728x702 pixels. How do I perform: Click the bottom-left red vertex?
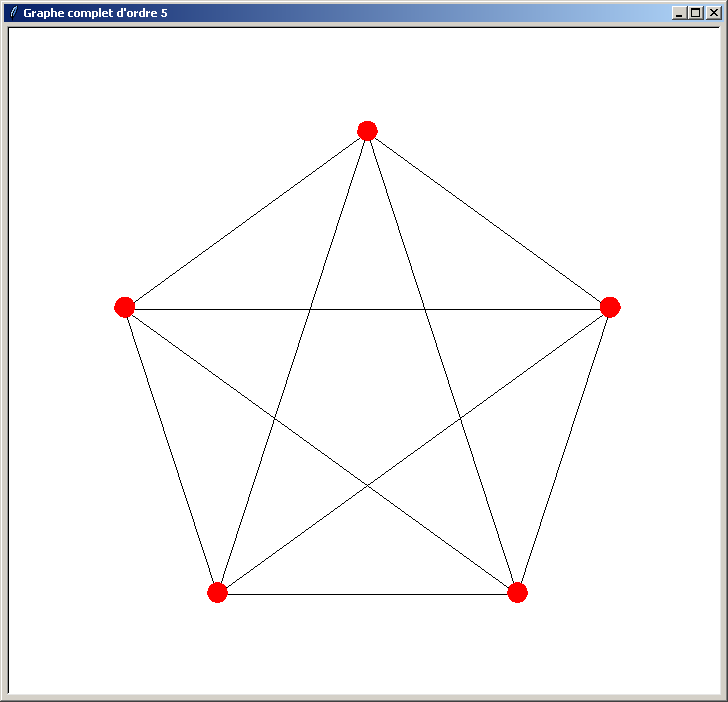[217, 592]
